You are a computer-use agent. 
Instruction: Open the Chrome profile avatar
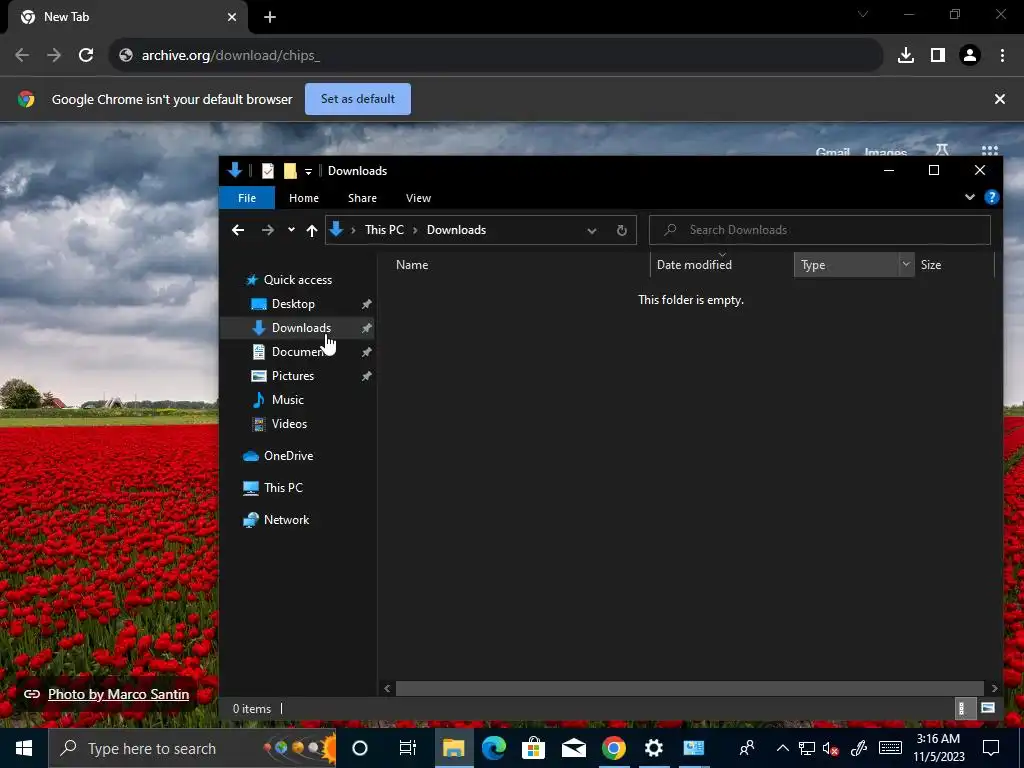pyautogui.click(x=970, y=55)
